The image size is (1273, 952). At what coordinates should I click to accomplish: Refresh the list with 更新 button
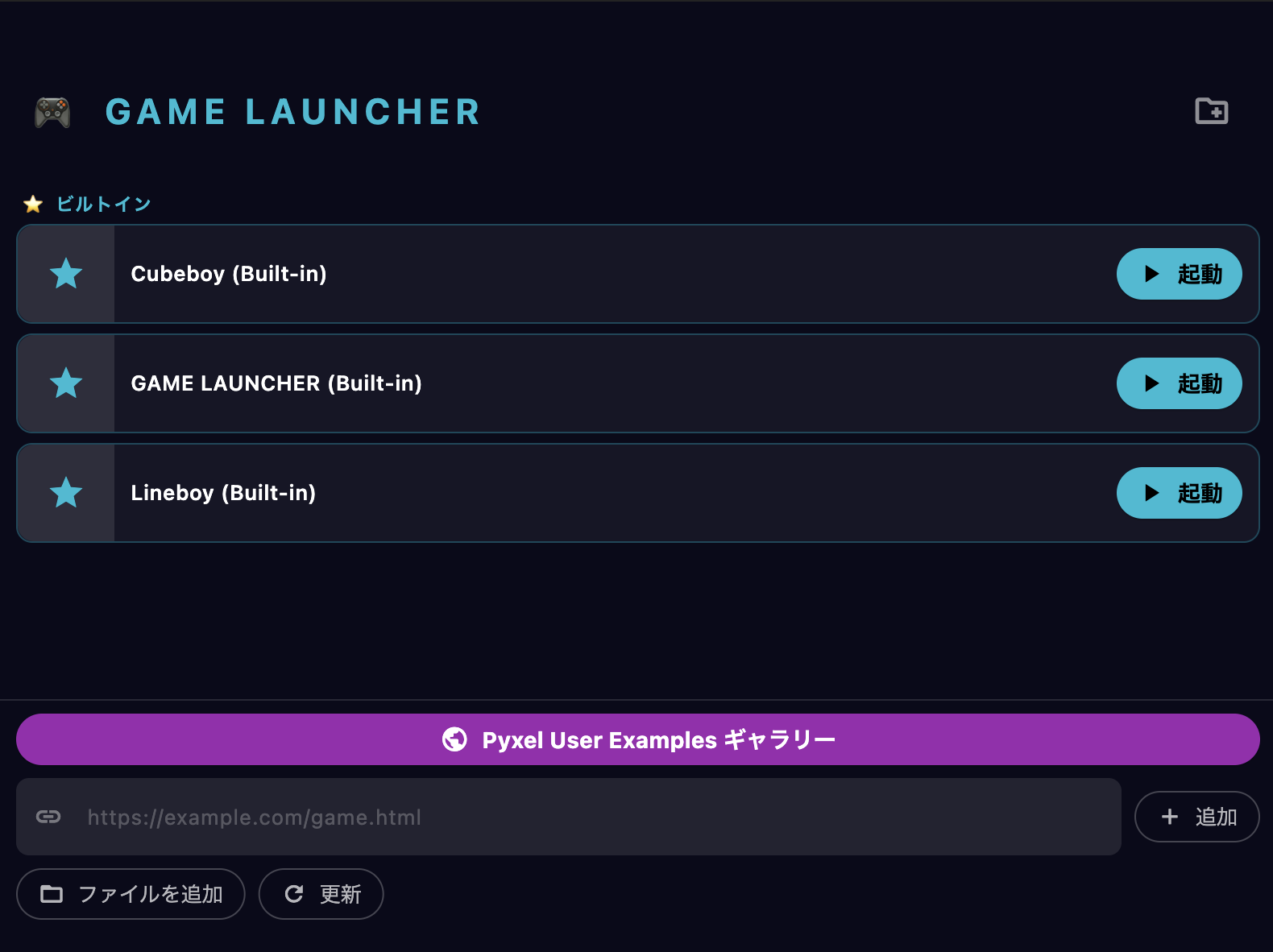[321, 894]
